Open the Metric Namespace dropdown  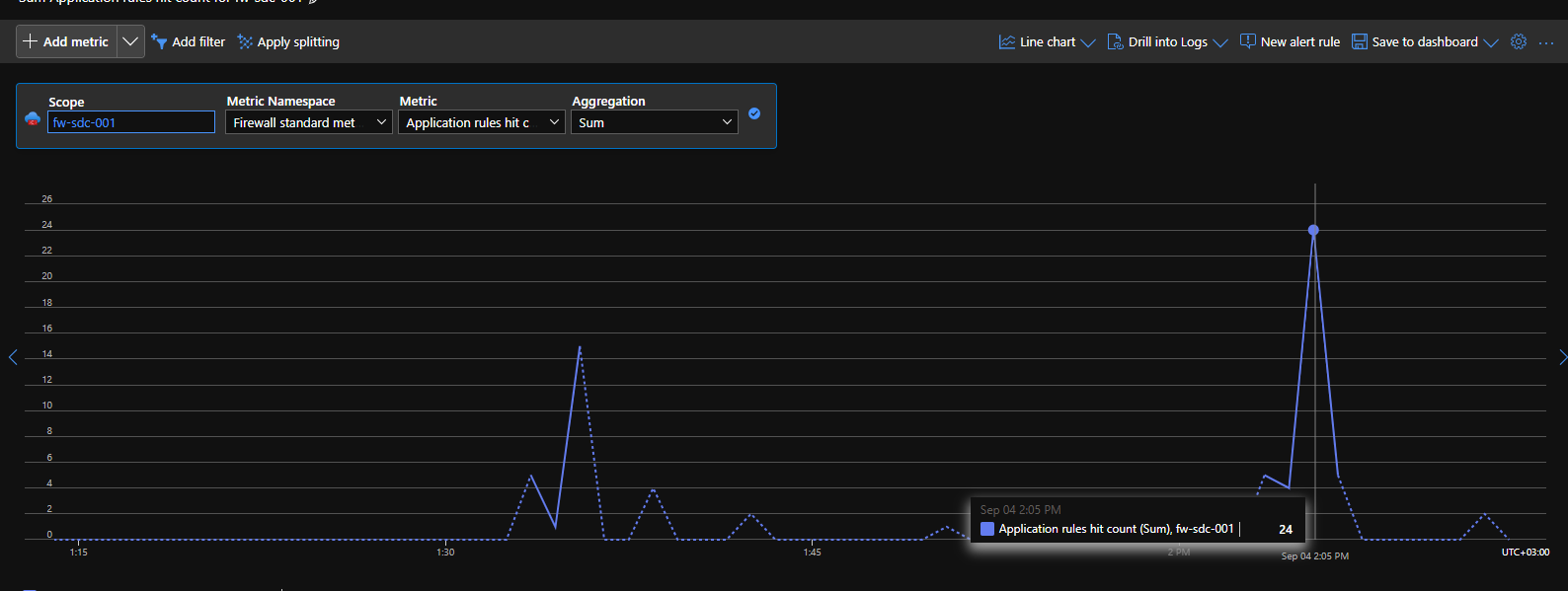(x=309, y=122)
